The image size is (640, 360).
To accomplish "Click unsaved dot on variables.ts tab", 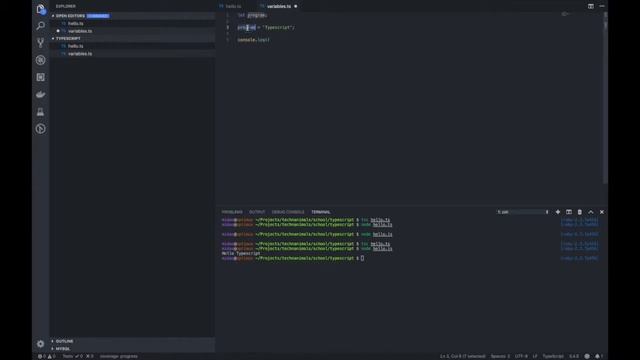I will (296, 6).
